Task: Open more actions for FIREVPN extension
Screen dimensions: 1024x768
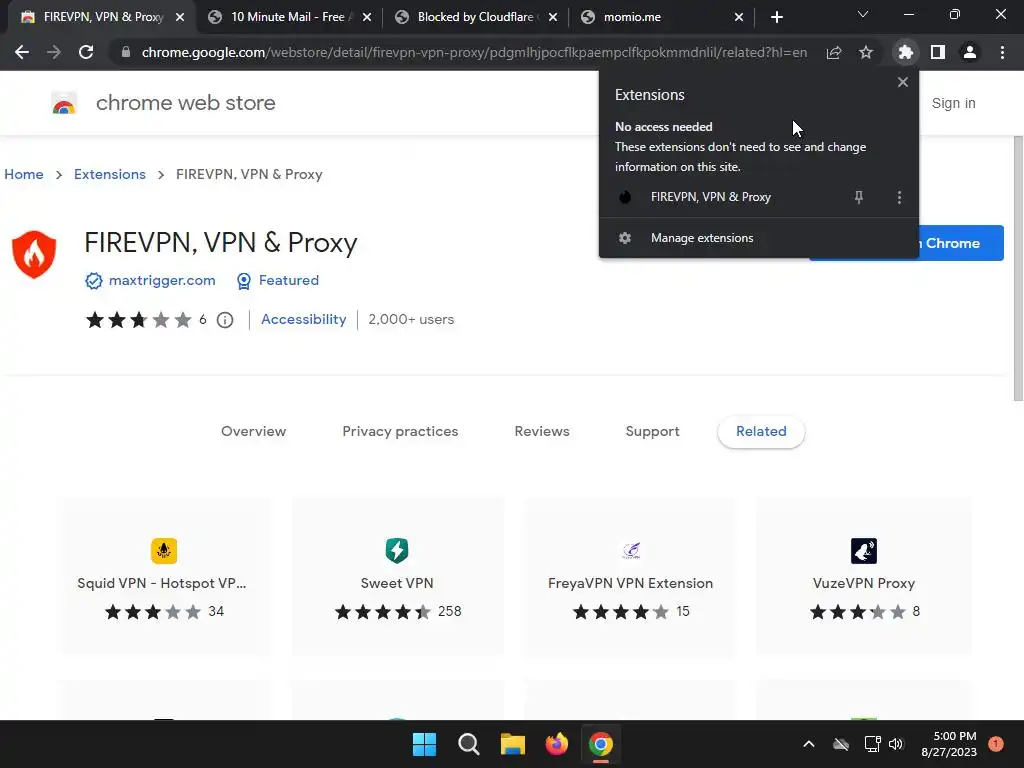Action: [899, 197]
